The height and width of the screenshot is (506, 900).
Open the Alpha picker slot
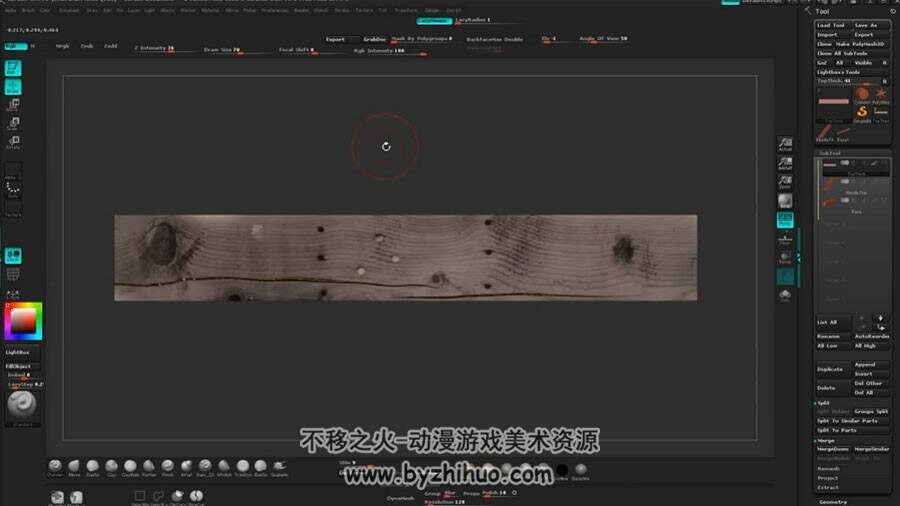pyautogui.click(x=13, y=170)
